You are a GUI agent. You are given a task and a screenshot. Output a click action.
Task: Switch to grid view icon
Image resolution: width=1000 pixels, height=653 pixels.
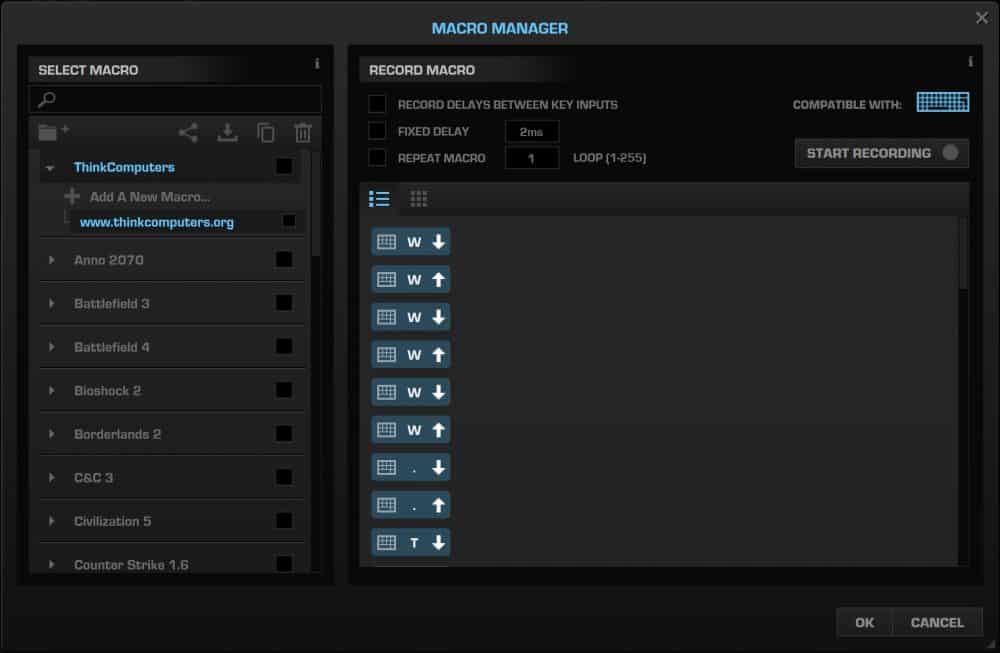tap(418, 199)
